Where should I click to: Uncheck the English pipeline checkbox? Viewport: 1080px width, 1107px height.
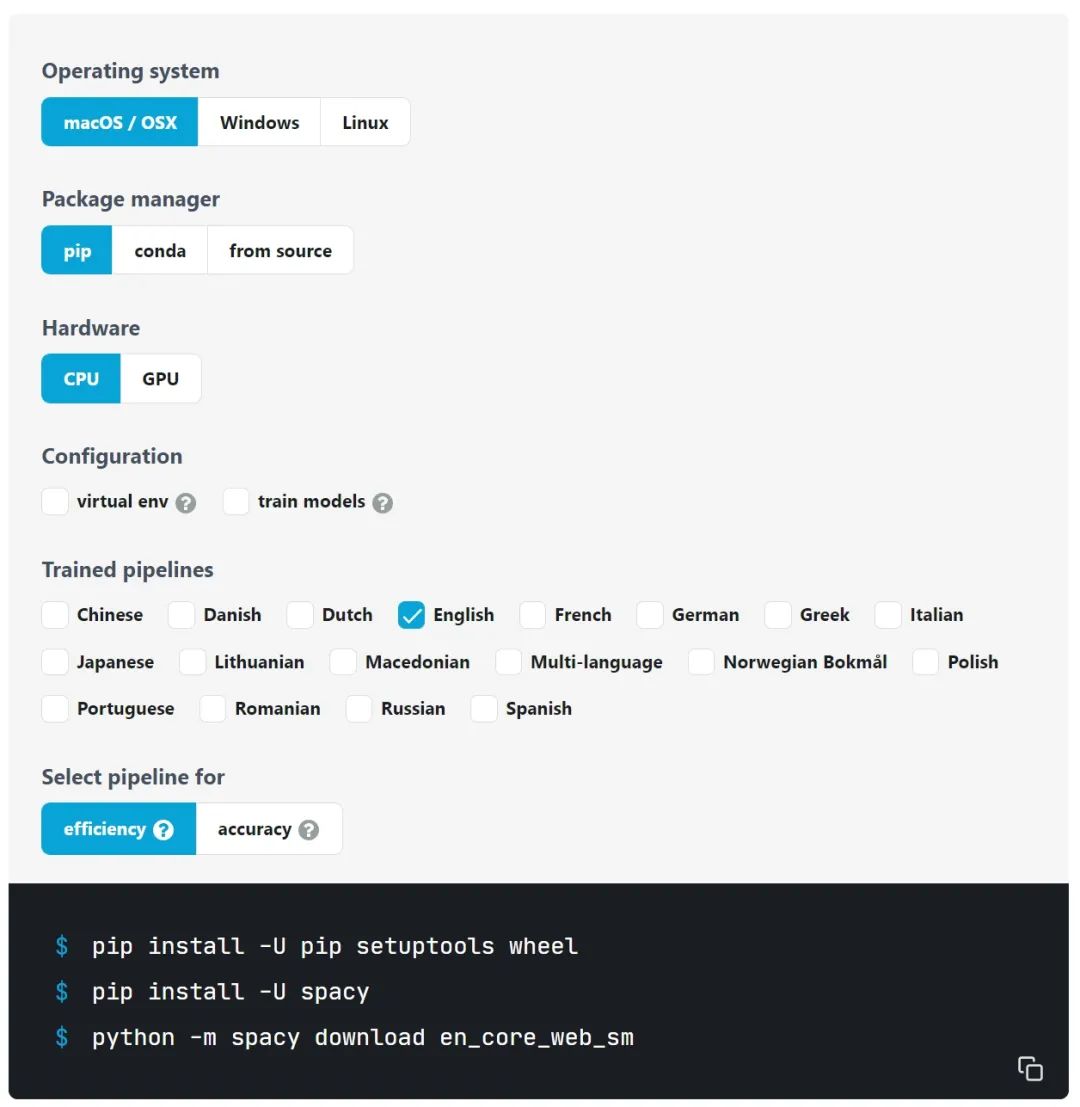(x=411, y=615)
